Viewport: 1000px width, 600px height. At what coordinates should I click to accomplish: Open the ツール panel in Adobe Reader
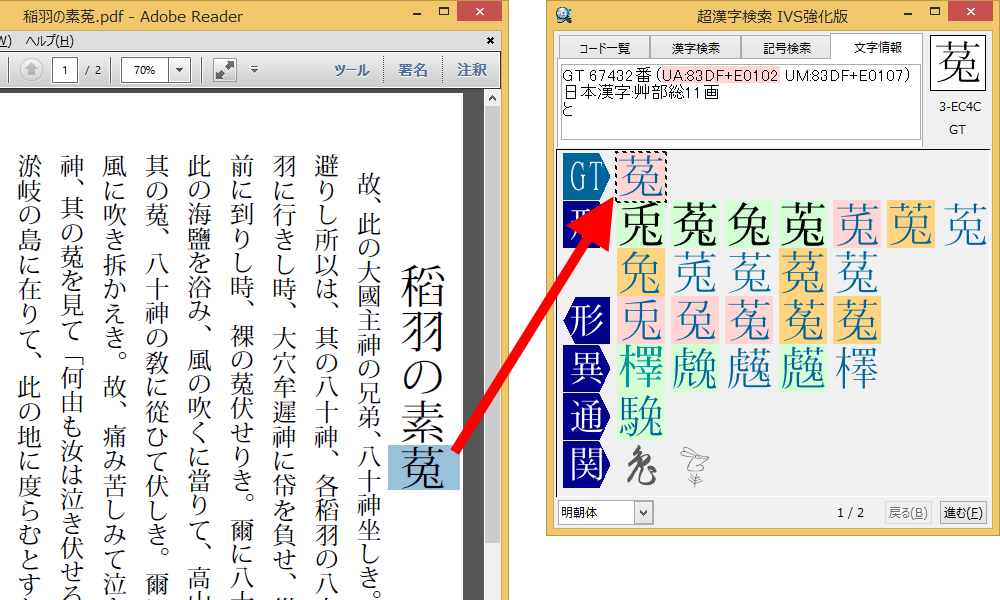click(x=351, y=70)
